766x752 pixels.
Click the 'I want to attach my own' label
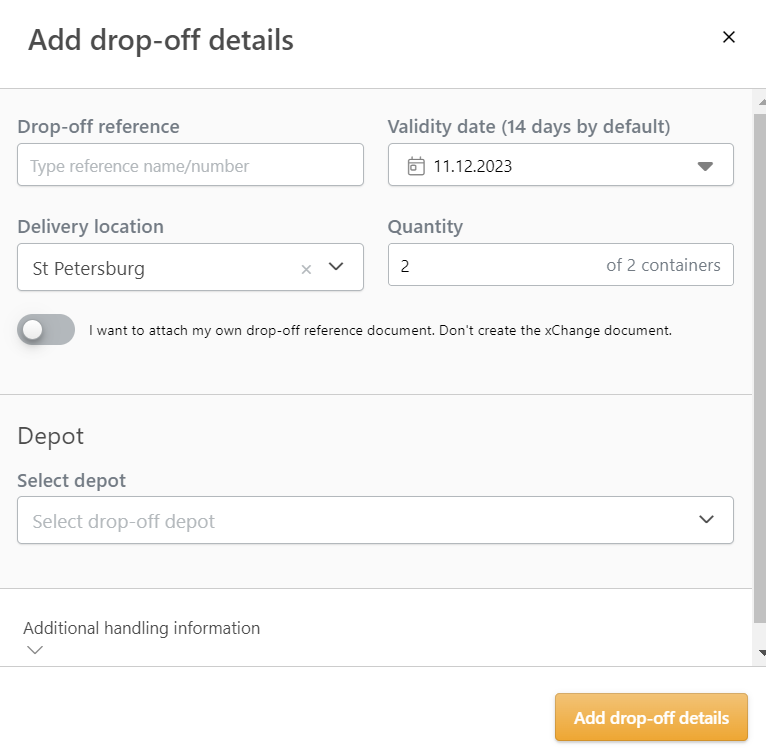[x=380, y=330]
